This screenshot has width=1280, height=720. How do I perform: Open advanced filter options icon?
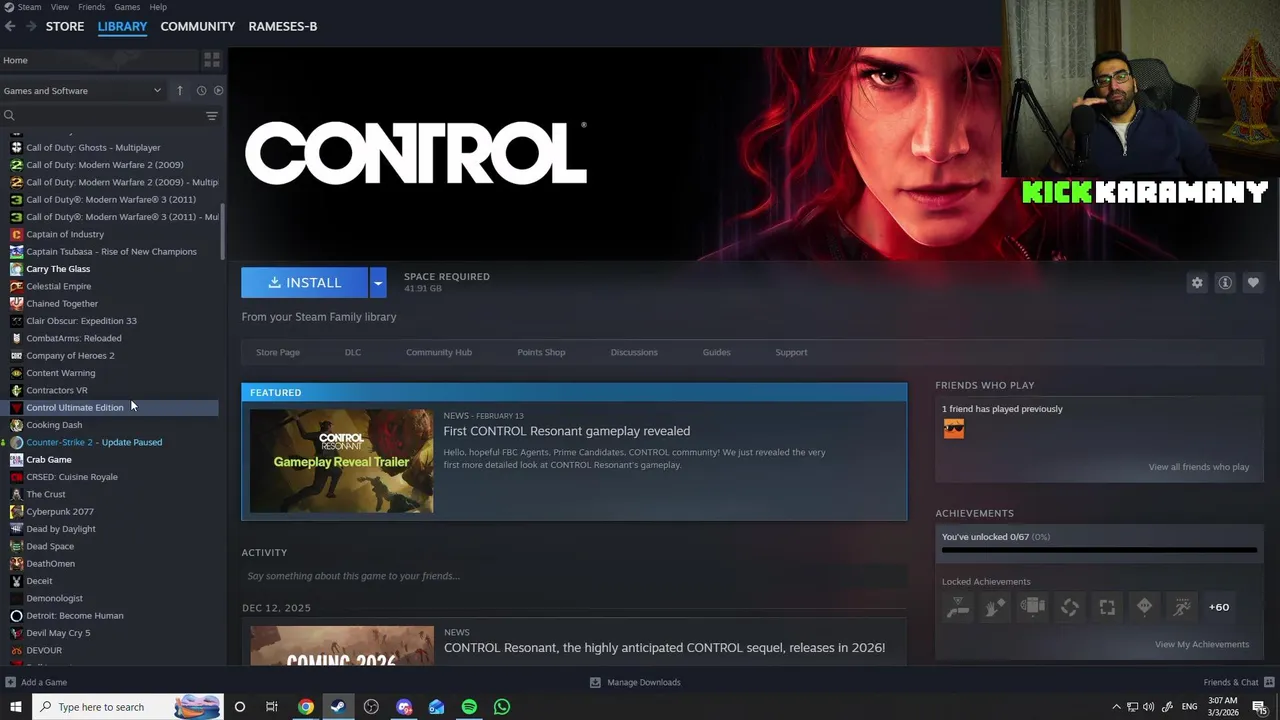click(x=212, y=116)
